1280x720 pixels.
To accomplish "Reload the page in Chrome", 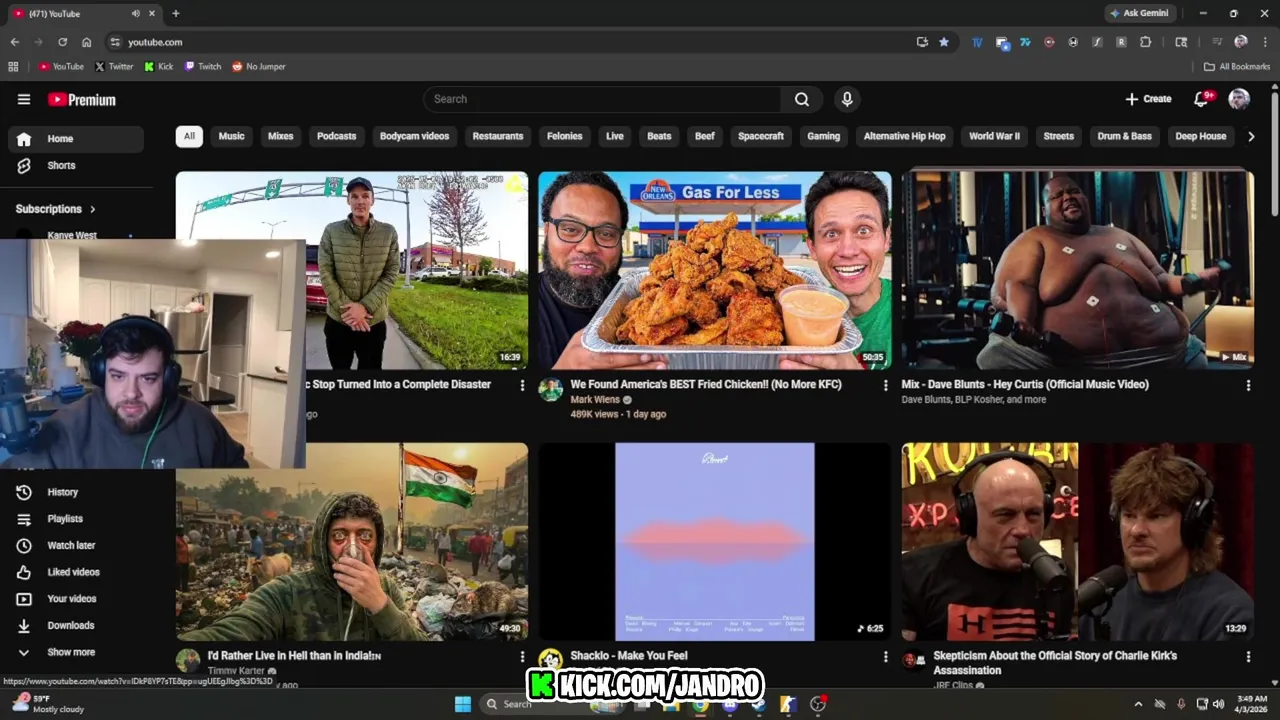I will 62,42.
